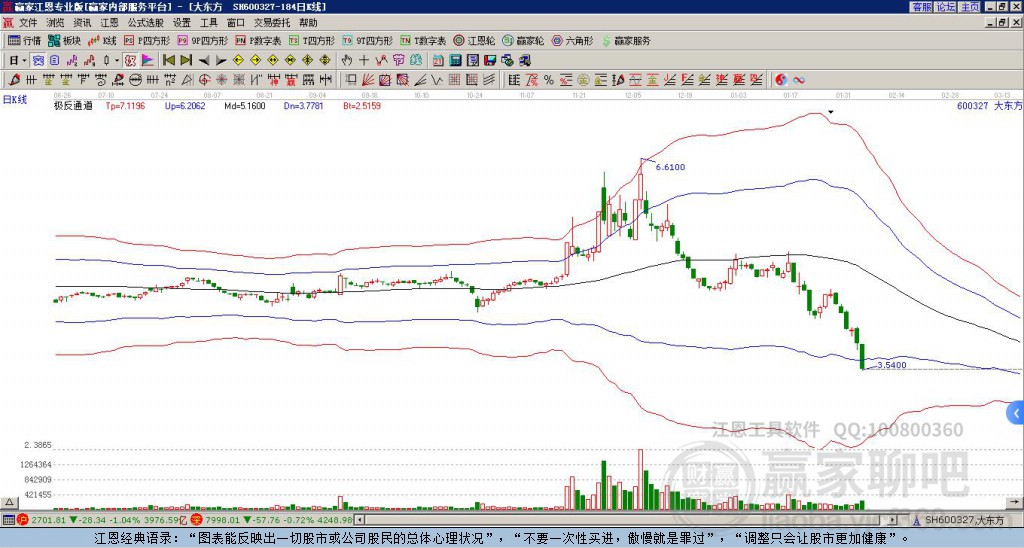Click the 600327 大东方 stock name
The image size is (1024, 548).
(x=989, y=105)
